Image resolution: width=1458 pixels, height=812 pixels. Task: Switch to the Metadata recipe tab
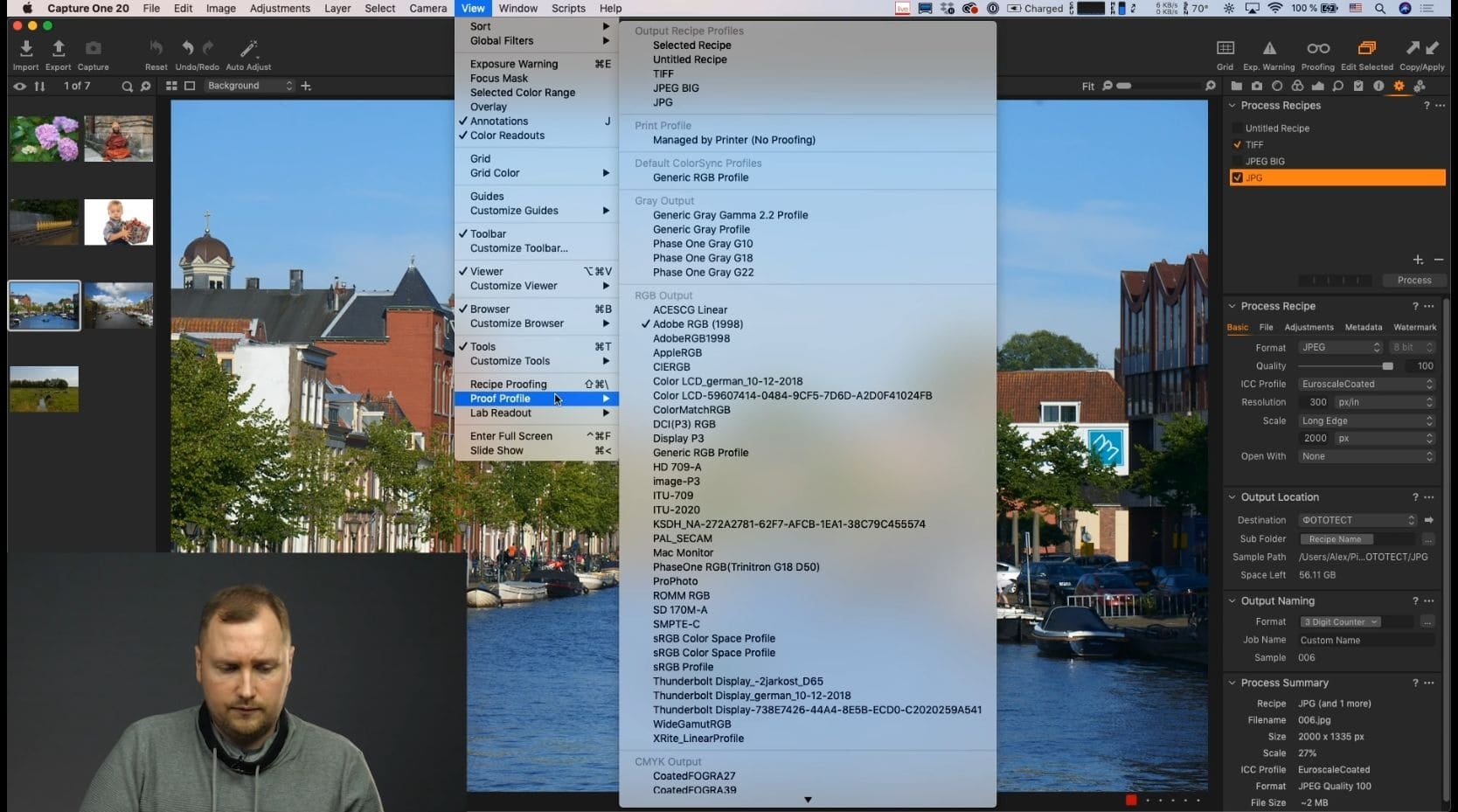(x=1363, y=328)
